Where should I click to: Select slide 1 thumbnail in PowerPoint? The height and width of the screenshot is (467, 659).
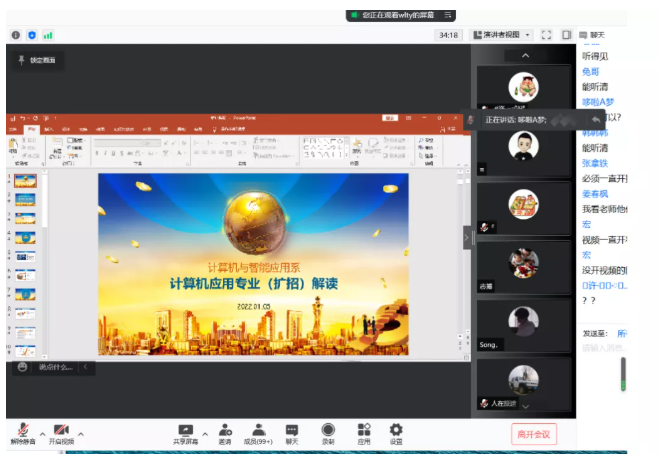pos(25,181)
